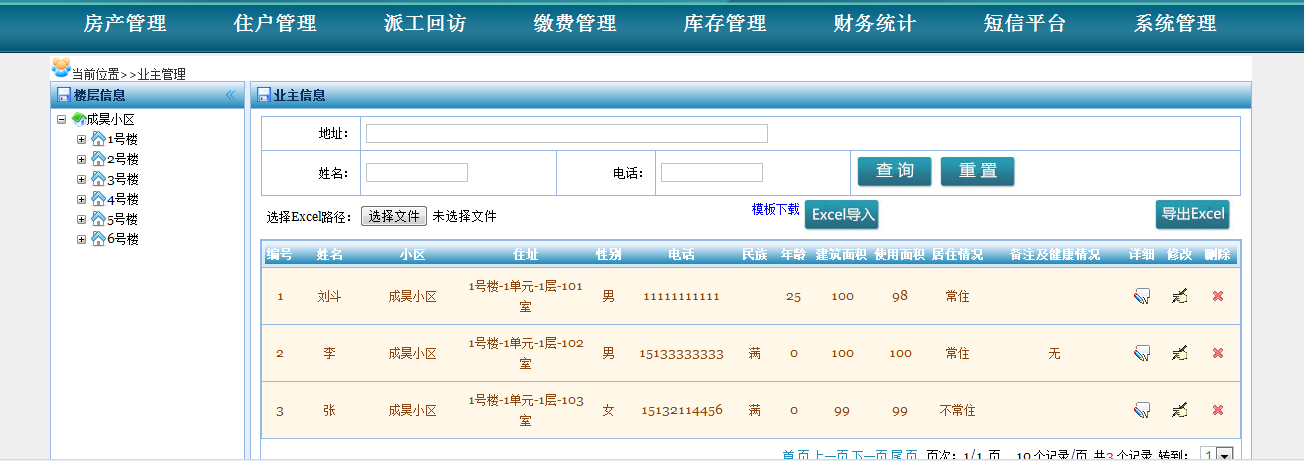Click the address 1号楼-1单元-1层-101室
Viewport: 1304px width, 461px height.
pos(525,296)
